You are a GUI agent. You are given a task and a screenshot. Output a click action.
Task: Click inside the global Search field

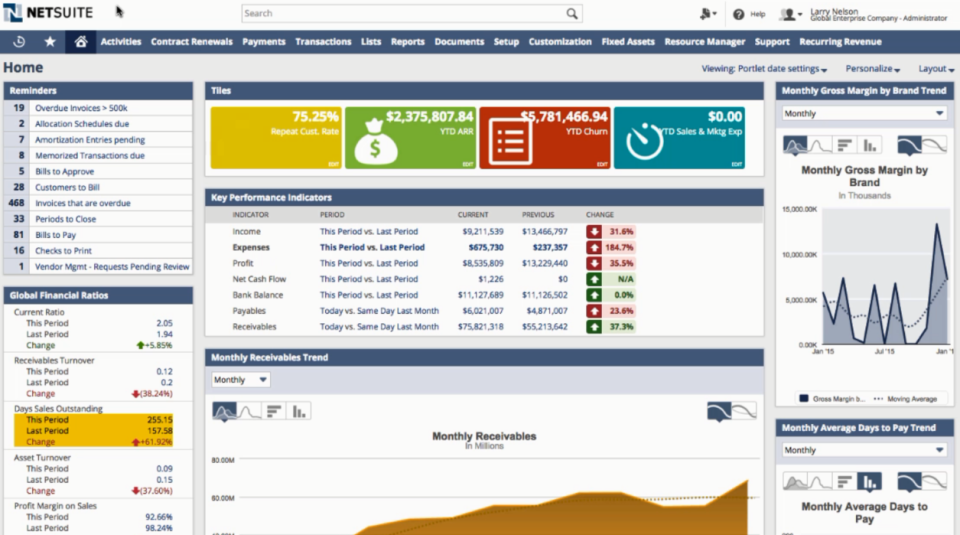(x=400, y=14)
